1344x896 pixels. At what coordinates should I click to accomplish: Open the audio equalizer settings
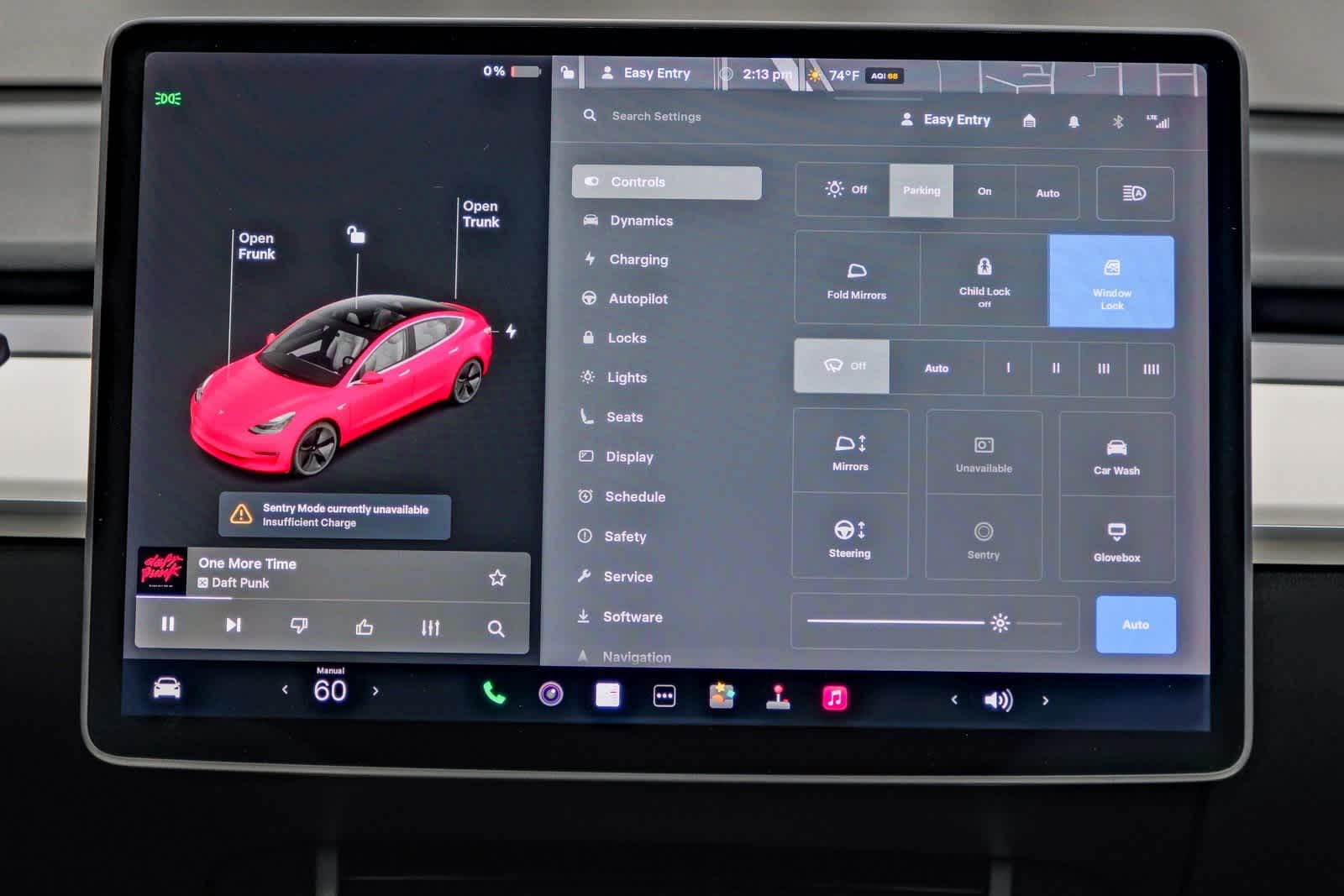coord(430,627)
